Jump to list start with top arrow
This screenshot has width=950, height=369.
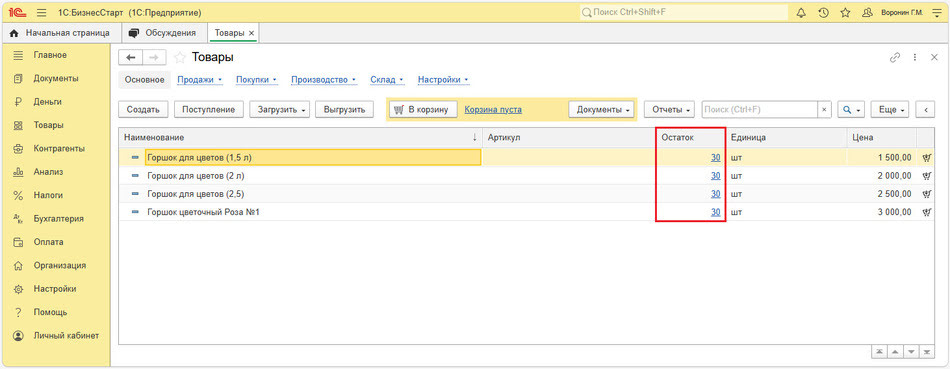879,352
